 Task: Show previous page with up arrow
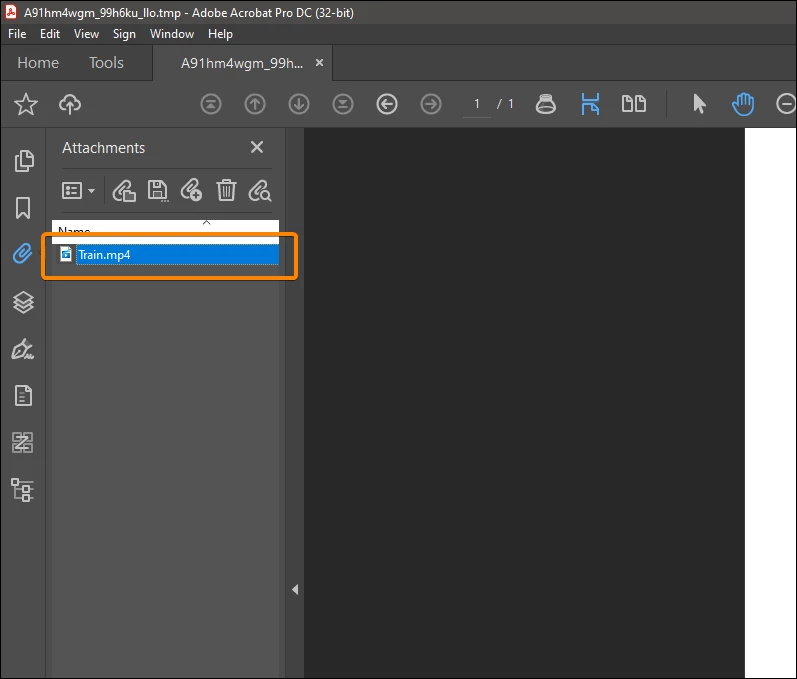pos(255,104)
